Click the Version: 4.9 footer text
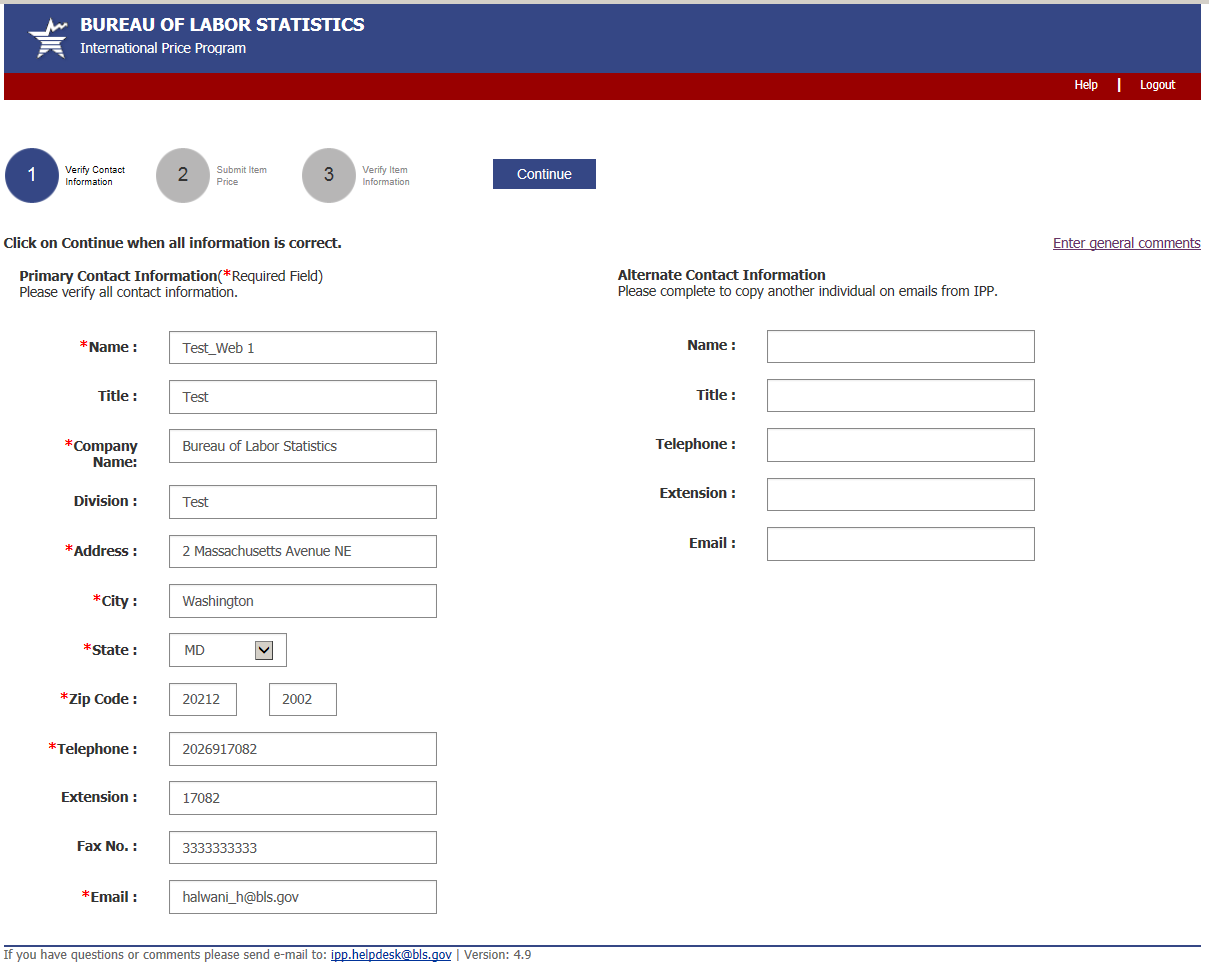The image size is (1209, 969). tap(498, 955)
